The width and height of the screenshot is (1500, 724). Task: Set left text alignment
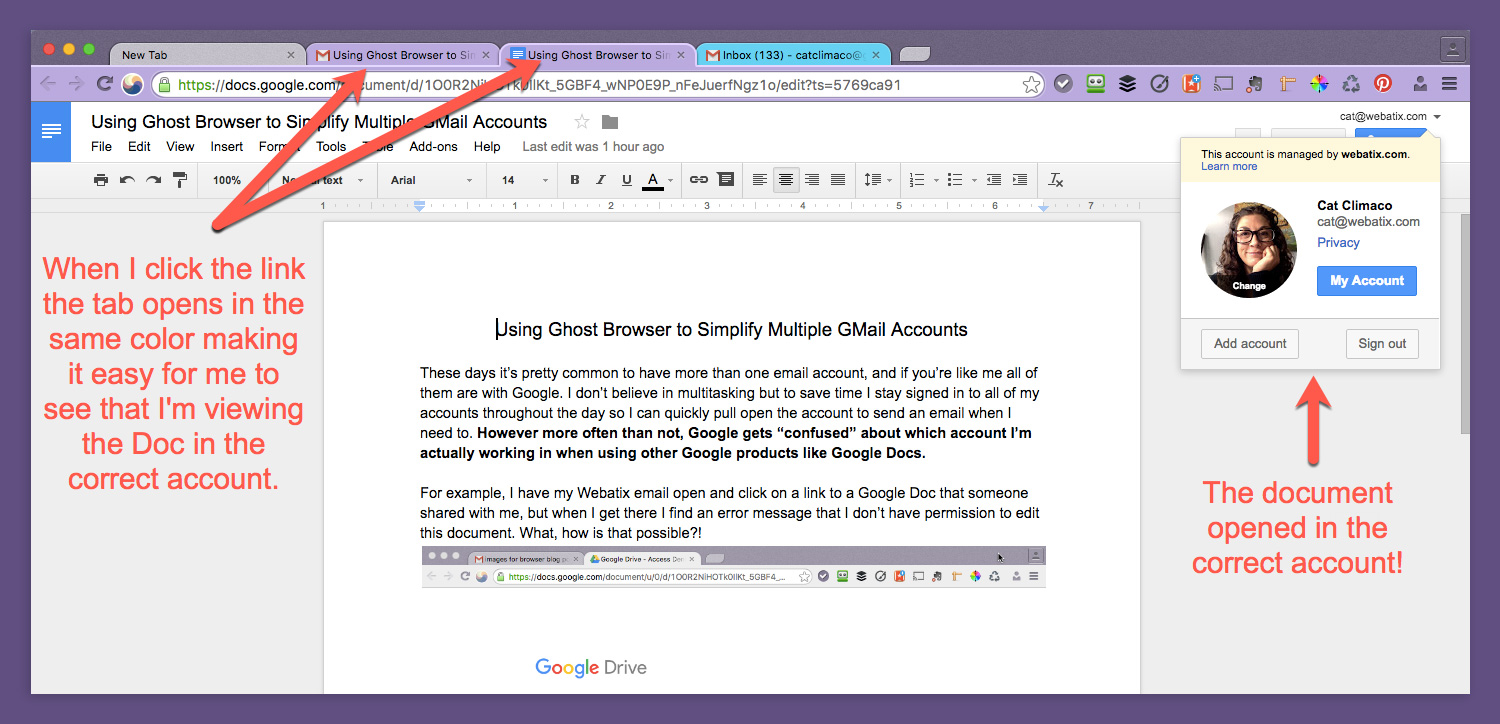click(x=760, y=180)
